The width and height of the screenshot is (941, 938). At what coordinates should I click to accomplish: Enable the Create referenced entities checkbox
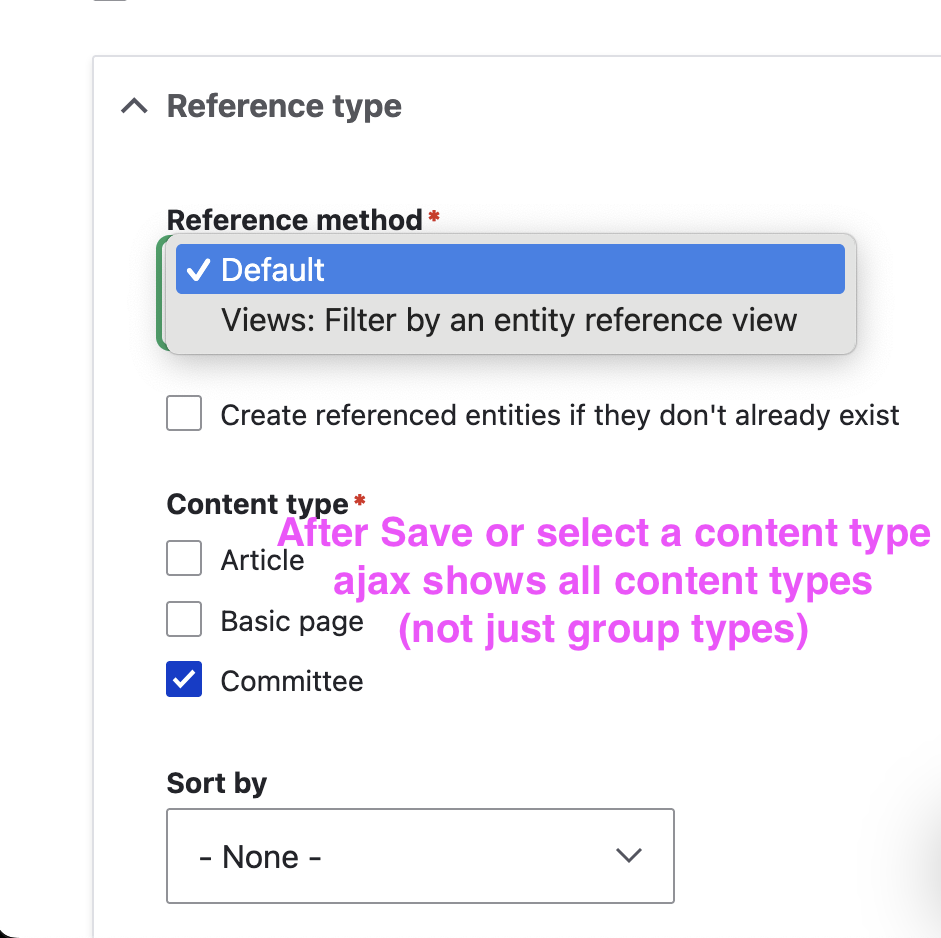(x=184, y=414)
